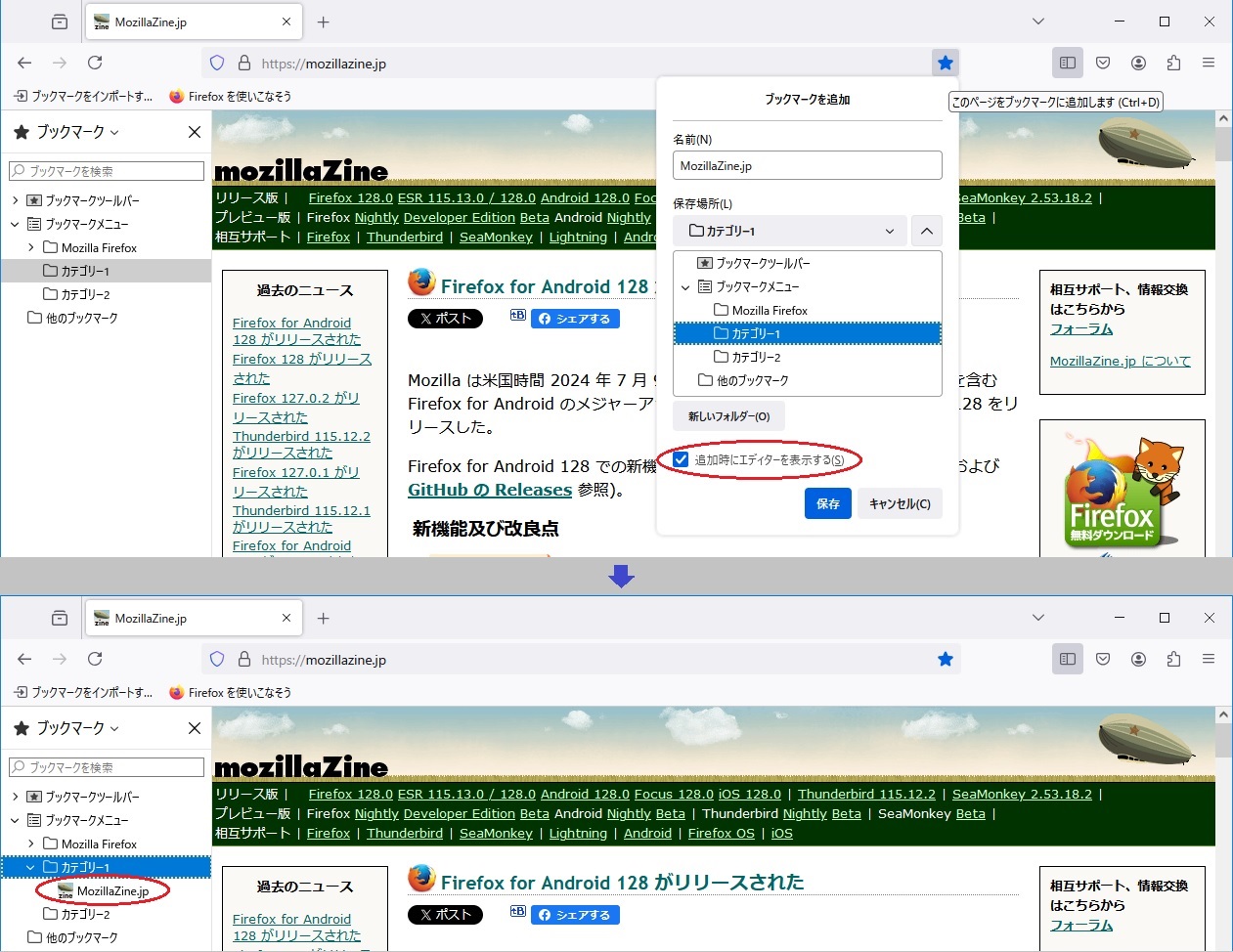Uncheck the show editor when adding checkbox
Screen dimensions: 1233x952
tap(682, 459)
